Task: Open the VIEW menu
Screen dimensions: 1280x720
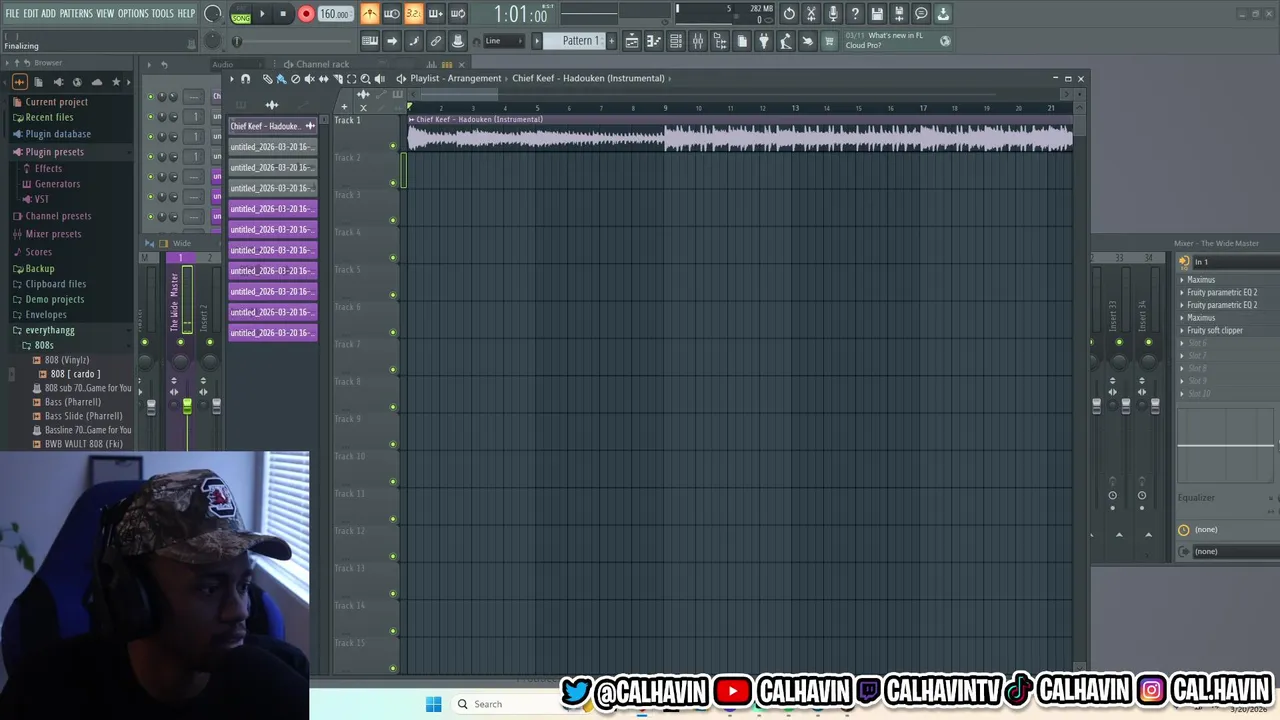Action: coord(105,14)
